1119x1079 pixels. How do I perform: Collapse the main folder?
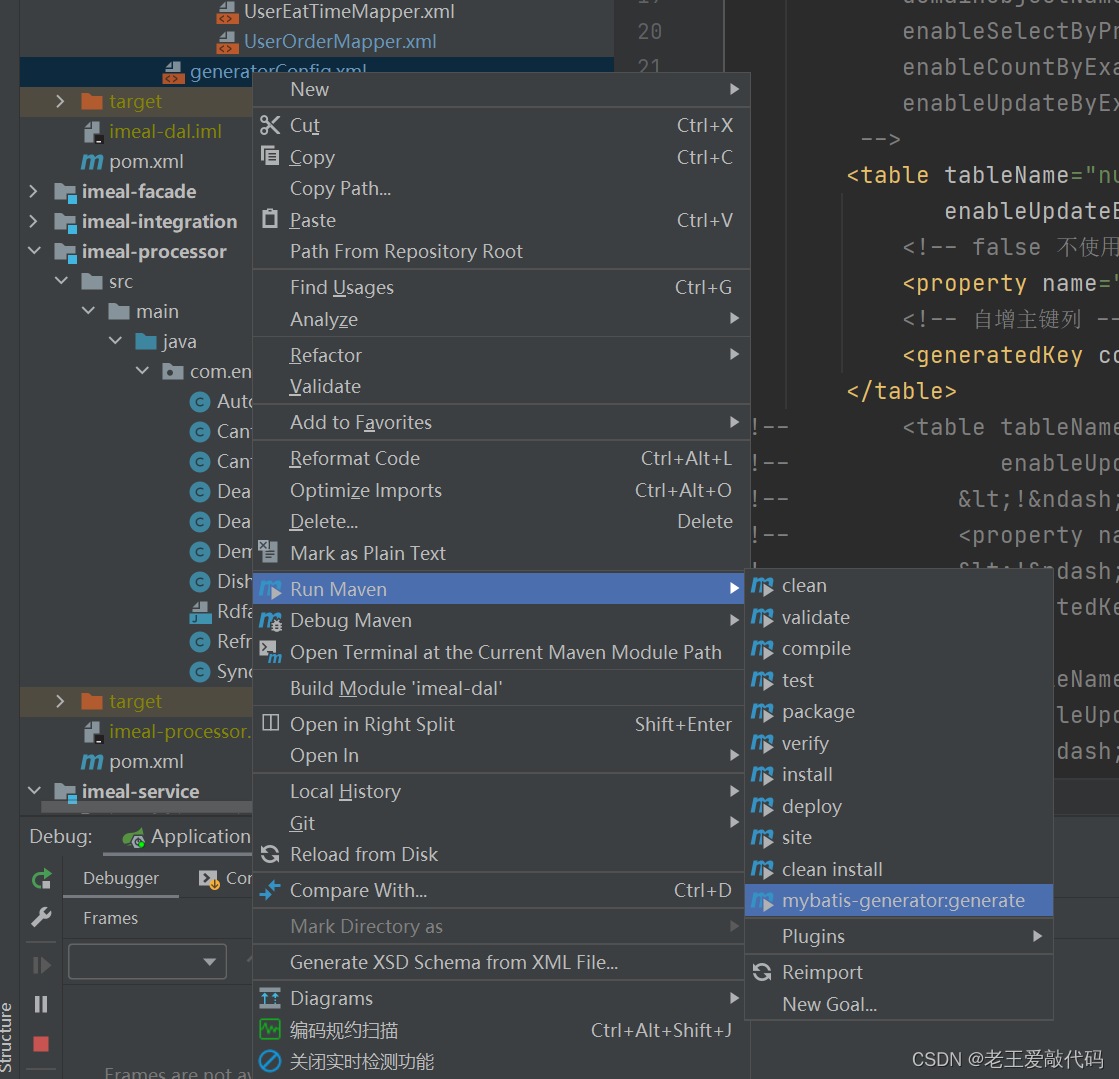[x=88, y=311]
